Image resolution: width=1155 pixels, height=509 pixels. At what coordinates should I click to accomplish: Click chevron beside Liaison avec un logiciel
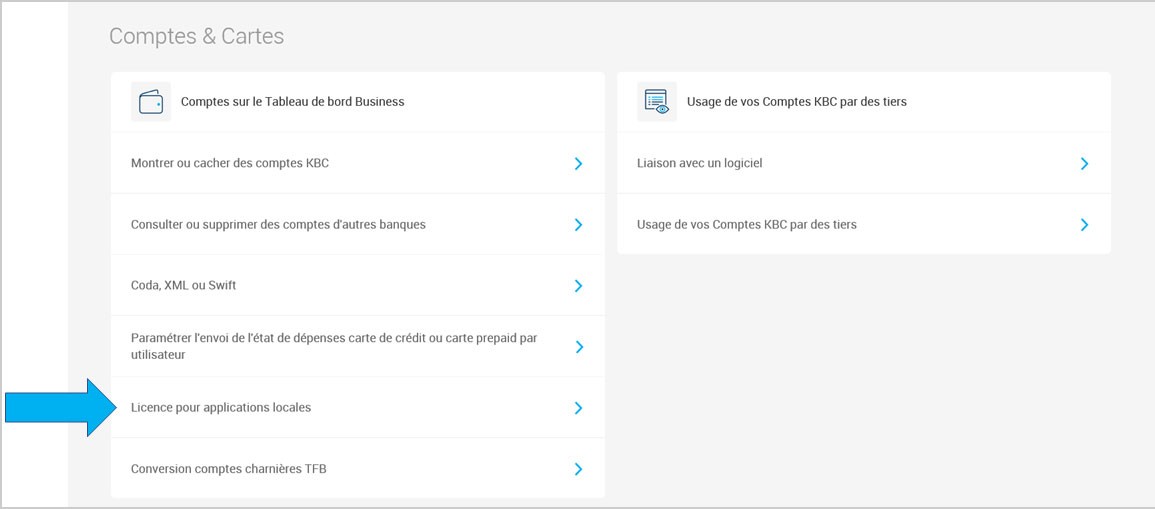[x=1084, y=164]
